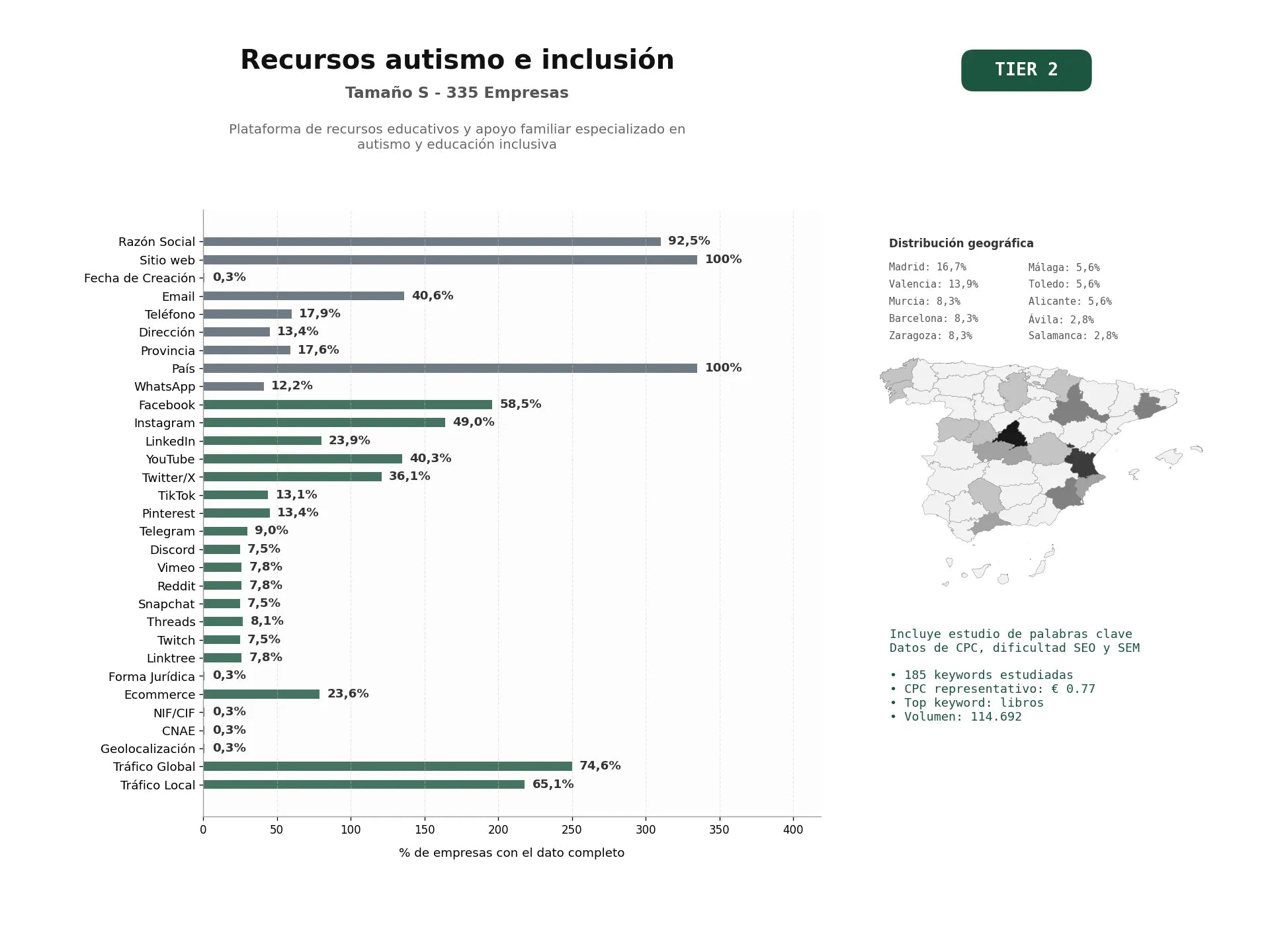This screenshot has height=952, width=1270.
Task: Select subtitle 'Tamaño S - 335 Empresas'
Action: pos(457,93)
